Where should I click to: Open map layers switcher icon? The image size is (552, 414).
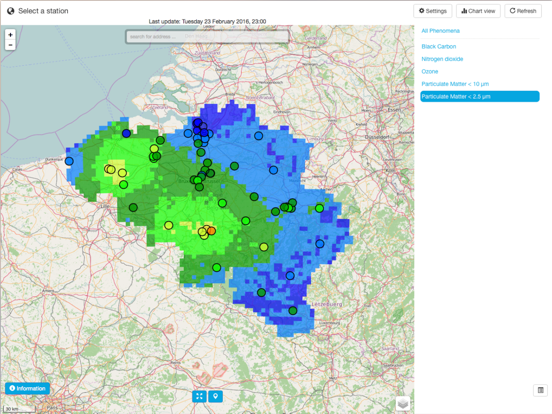(x=403, y=403)
